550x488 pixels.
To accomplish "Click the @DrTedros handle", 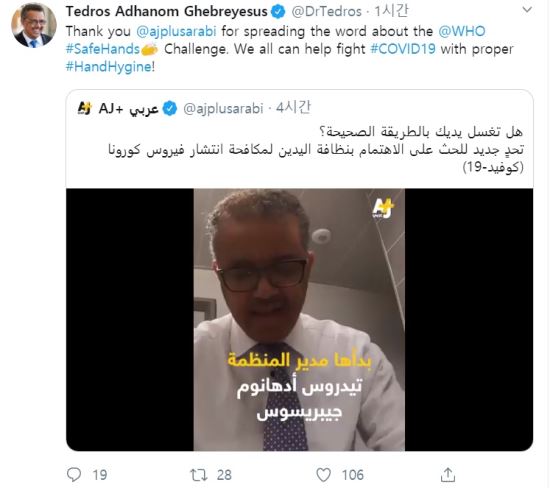I will pos(327,12).
